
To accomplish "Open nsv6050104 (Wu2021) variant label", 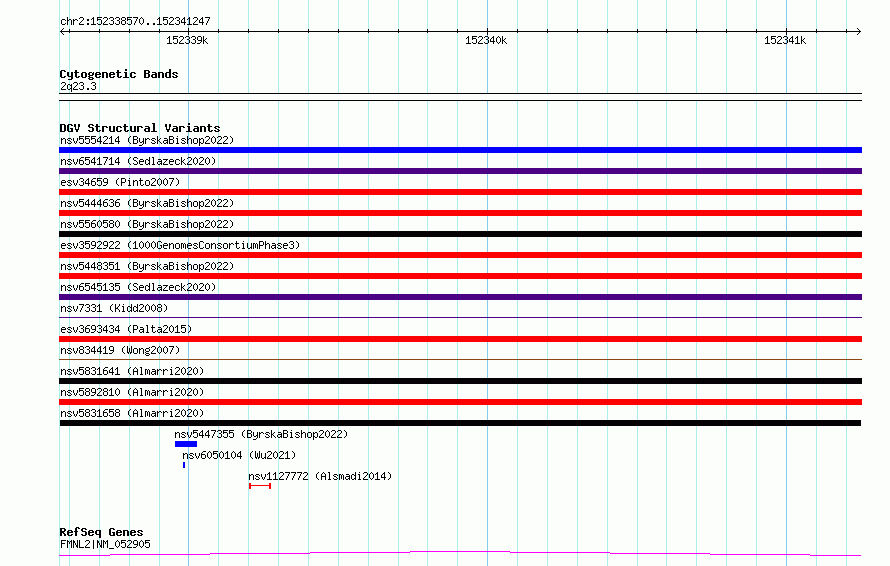I will 239,455.
